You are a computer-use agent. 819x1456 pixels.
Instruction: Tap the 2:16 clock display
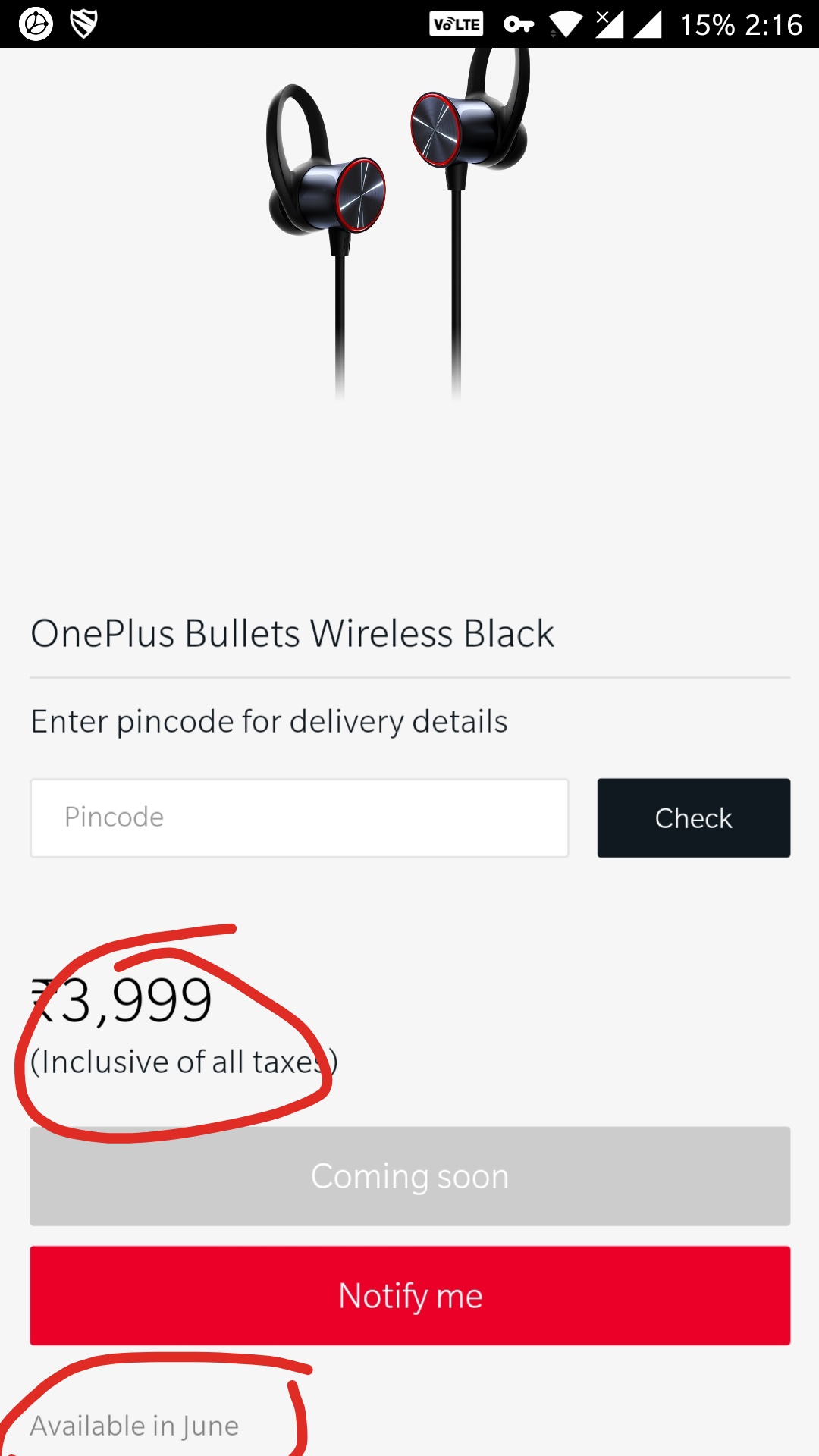click(773, 25)
